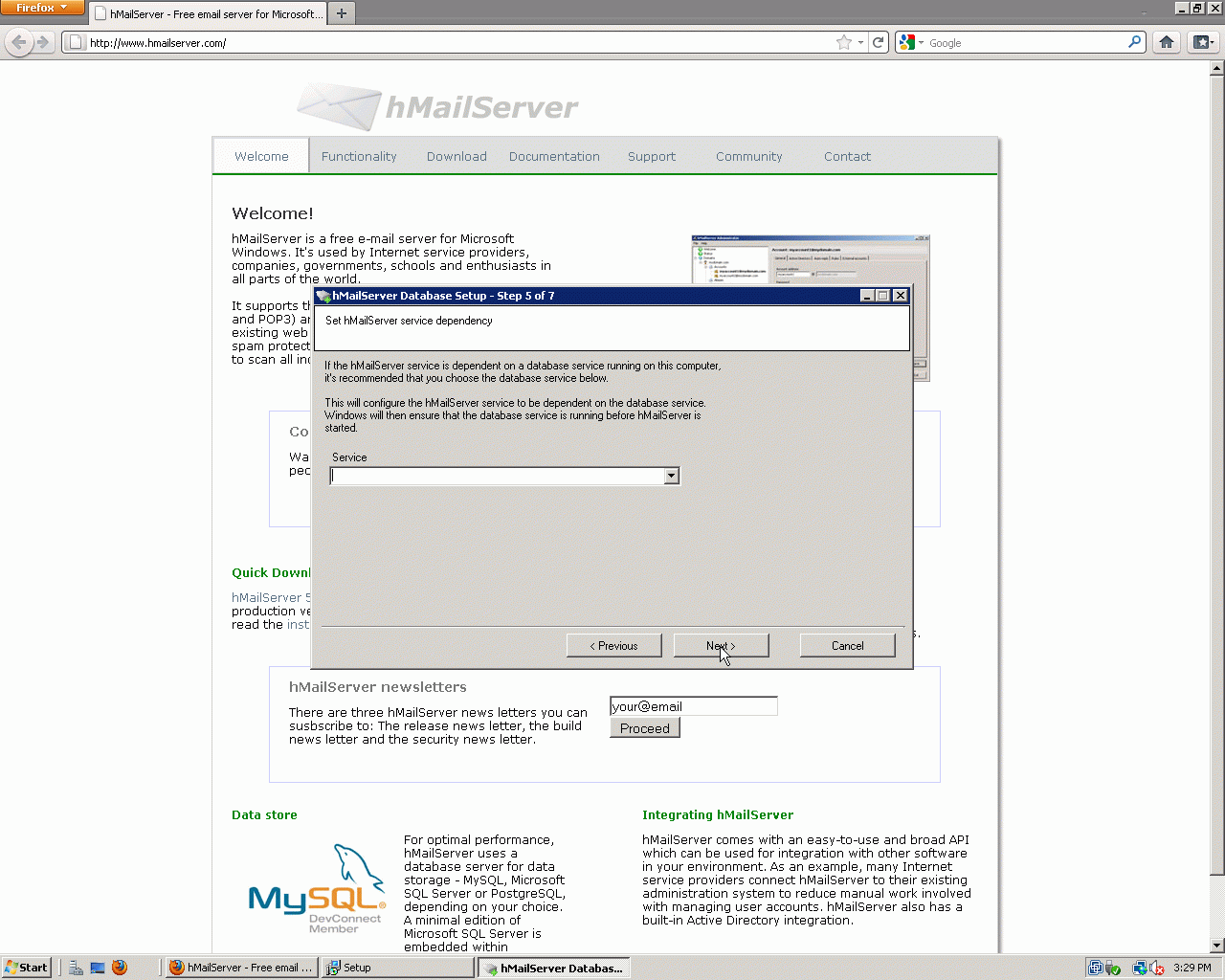Click the scrollbar up arrow
Screen dimensions: 1225x980
click(x=1217, y=68)
